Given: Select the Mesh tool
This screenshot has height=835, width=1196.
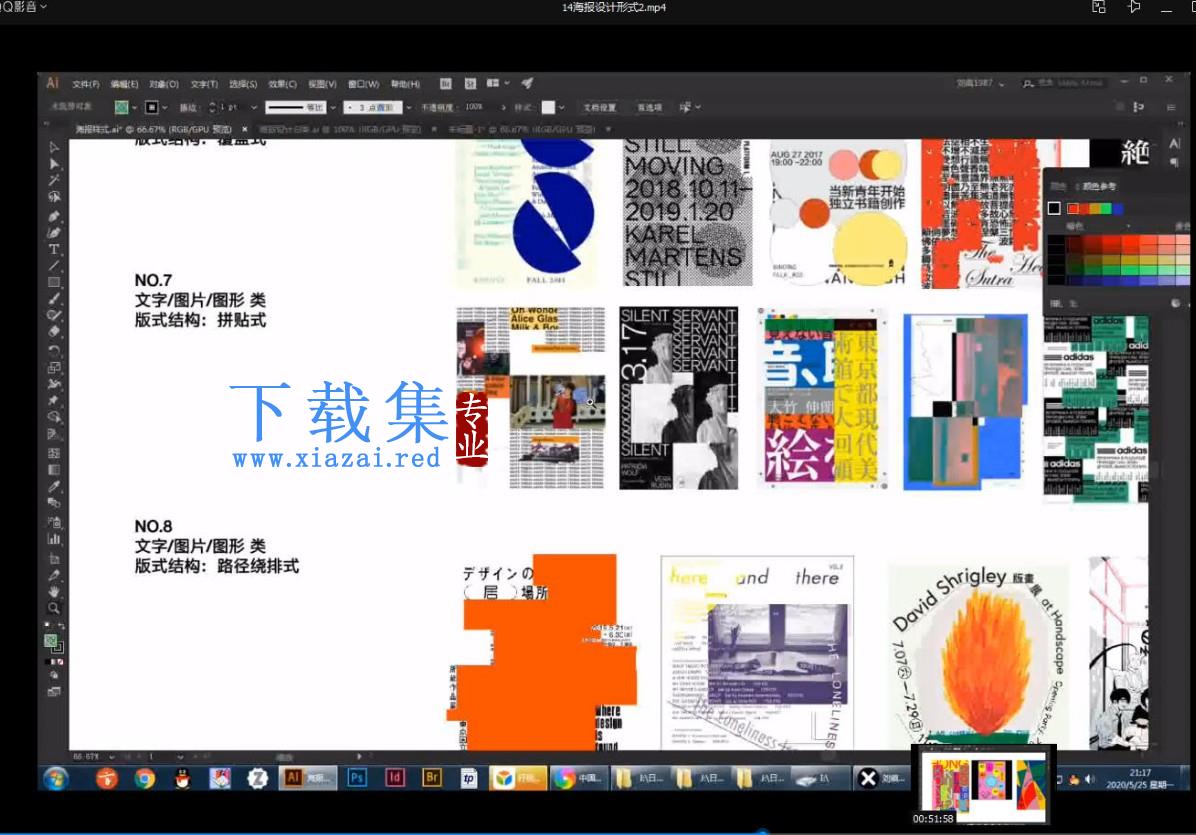Looking at the screenshot, I should point(54,453).
